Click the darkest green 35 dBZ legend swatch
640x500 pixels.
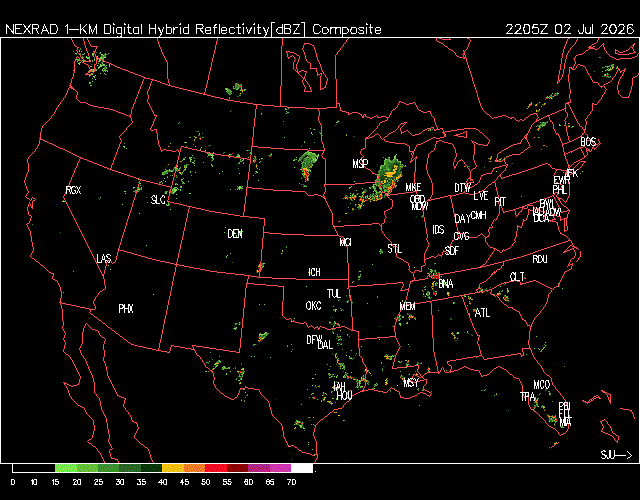coord(152,468)
